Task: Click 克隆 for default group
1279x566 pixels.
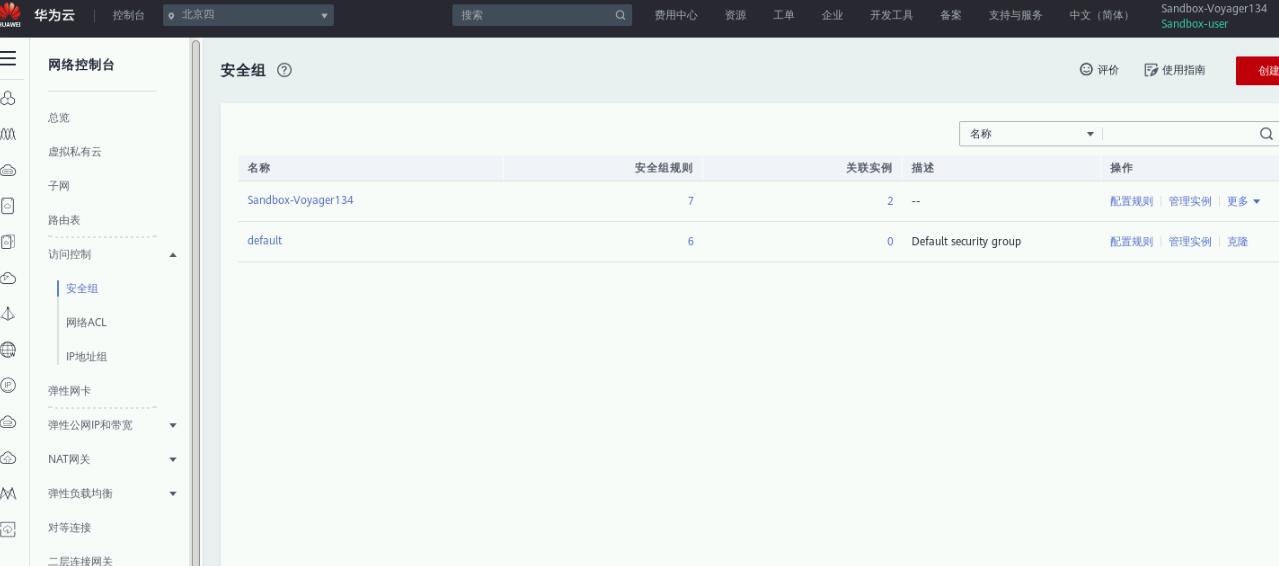Action: [x=1238, y=242]
